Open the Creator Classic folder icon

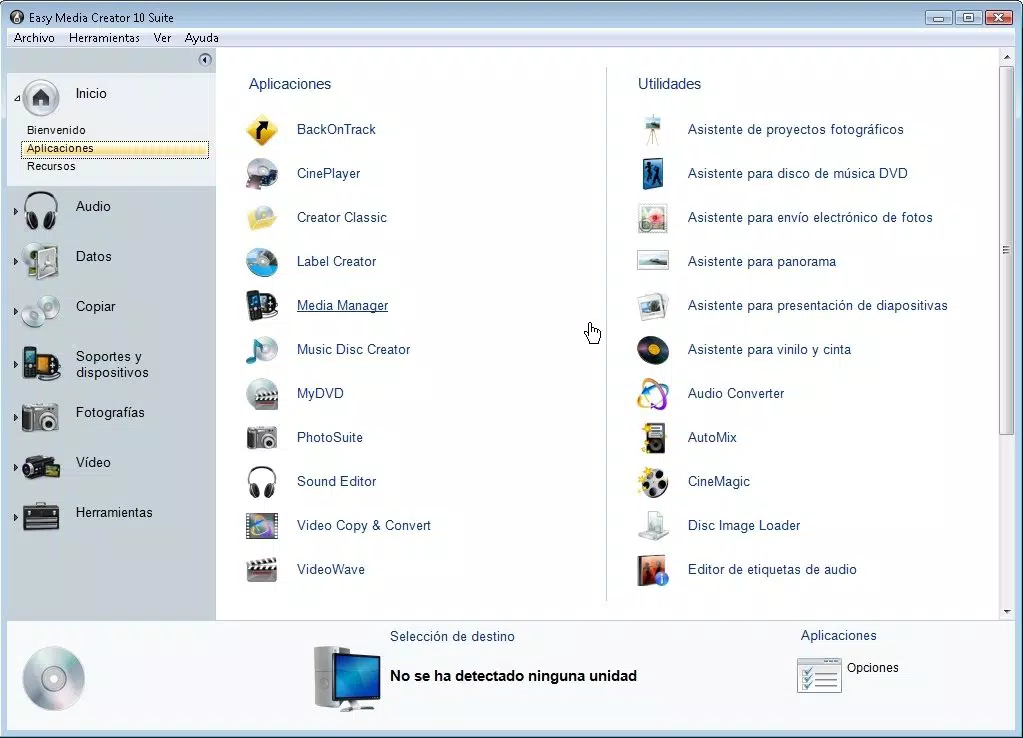point(262,217)
